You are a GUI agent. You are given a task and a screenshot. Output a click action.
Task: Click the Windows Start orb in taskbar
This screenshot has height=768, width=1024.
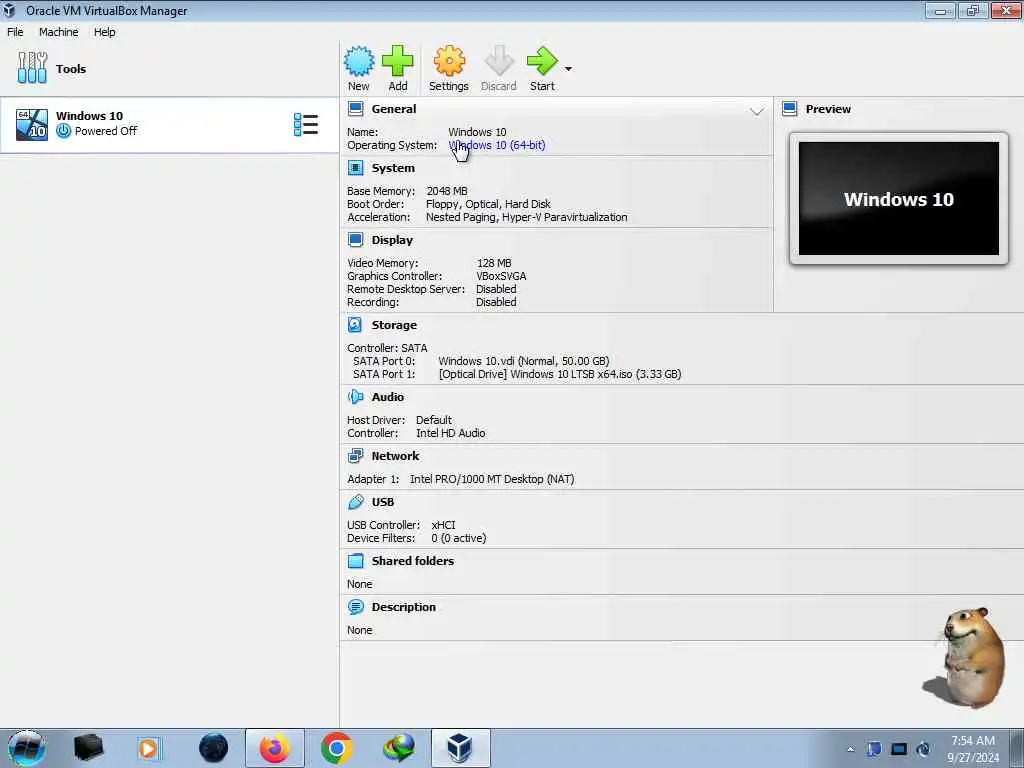[27, 748]
